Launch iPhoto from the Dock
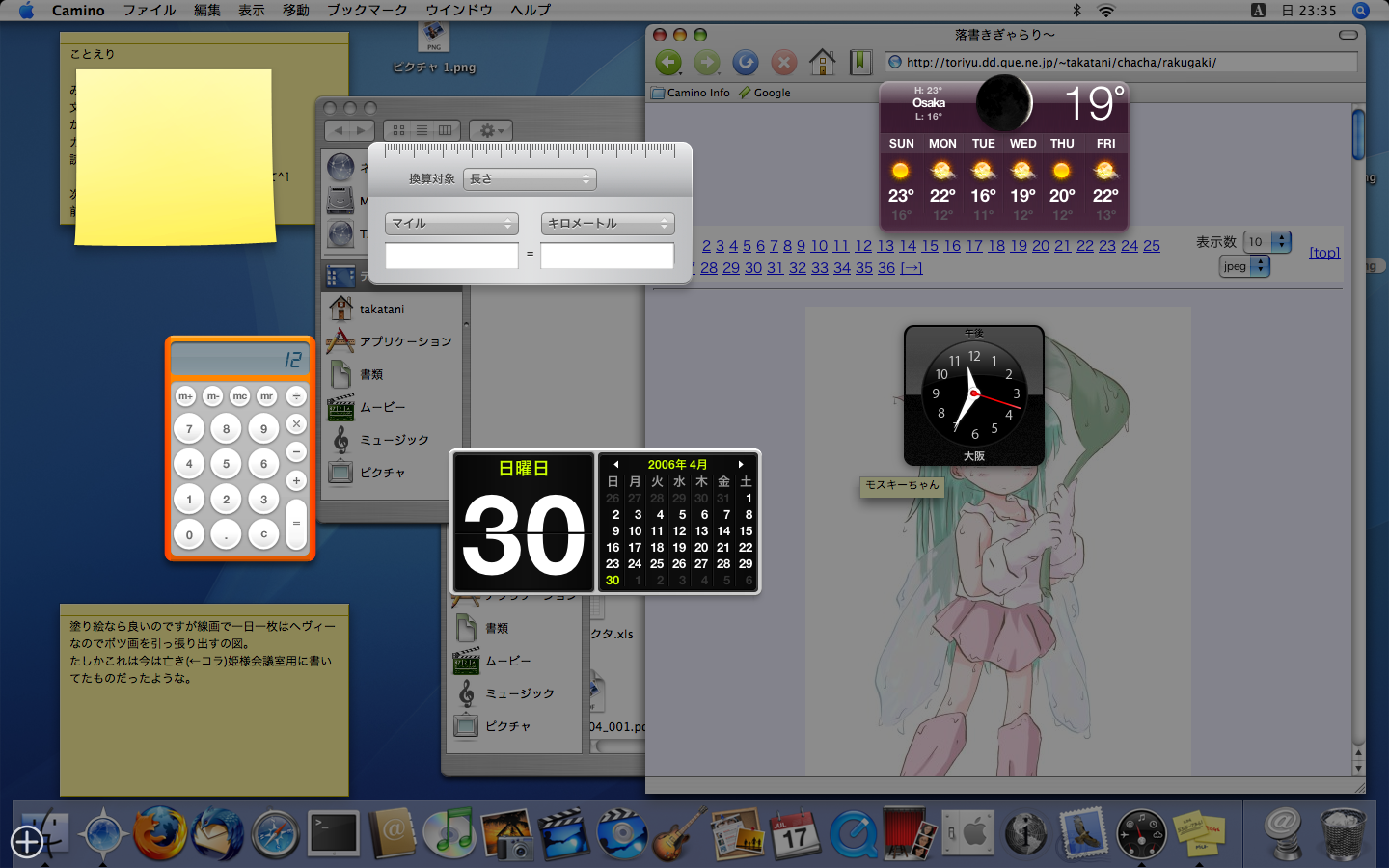 (x=507, y=833)
